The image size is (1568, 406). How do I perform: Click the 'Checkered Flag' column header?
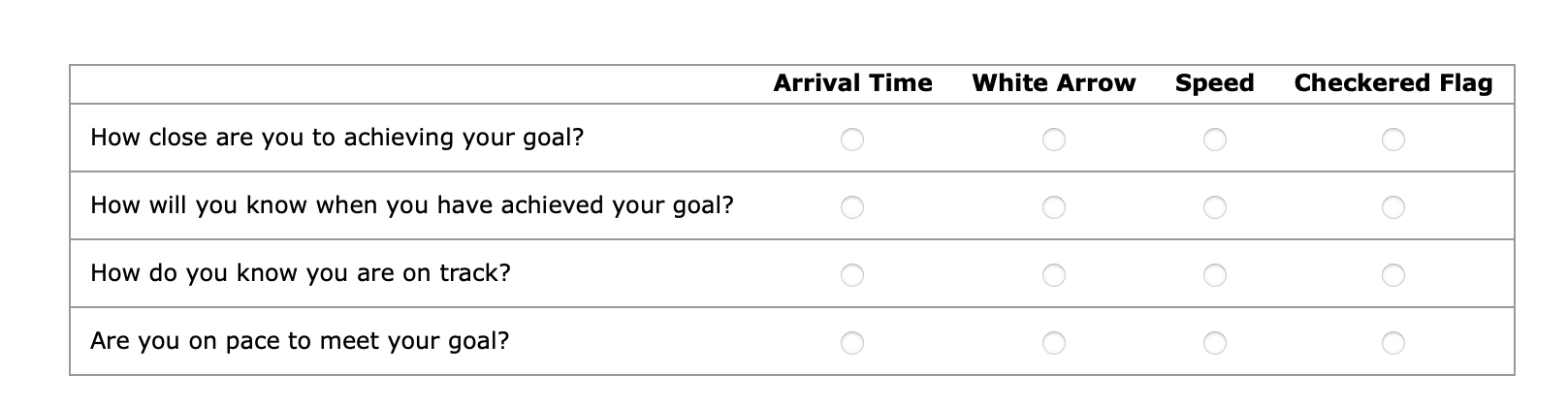point(1393,83)
